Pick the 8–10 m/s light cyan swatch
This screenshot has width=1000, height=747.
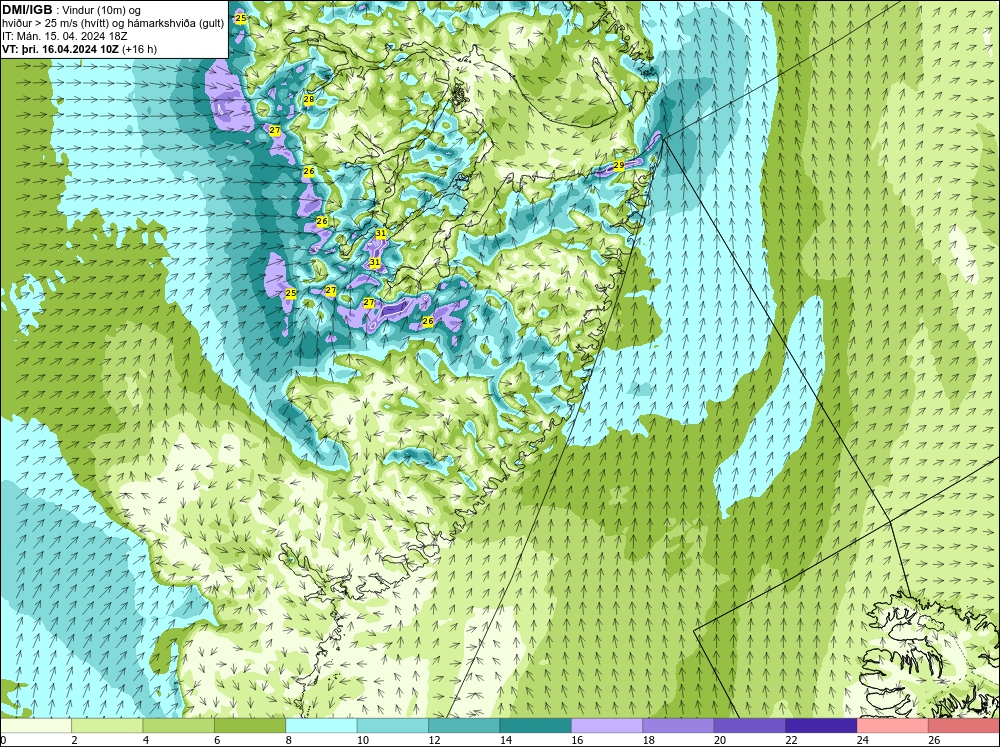click(321, 725)
